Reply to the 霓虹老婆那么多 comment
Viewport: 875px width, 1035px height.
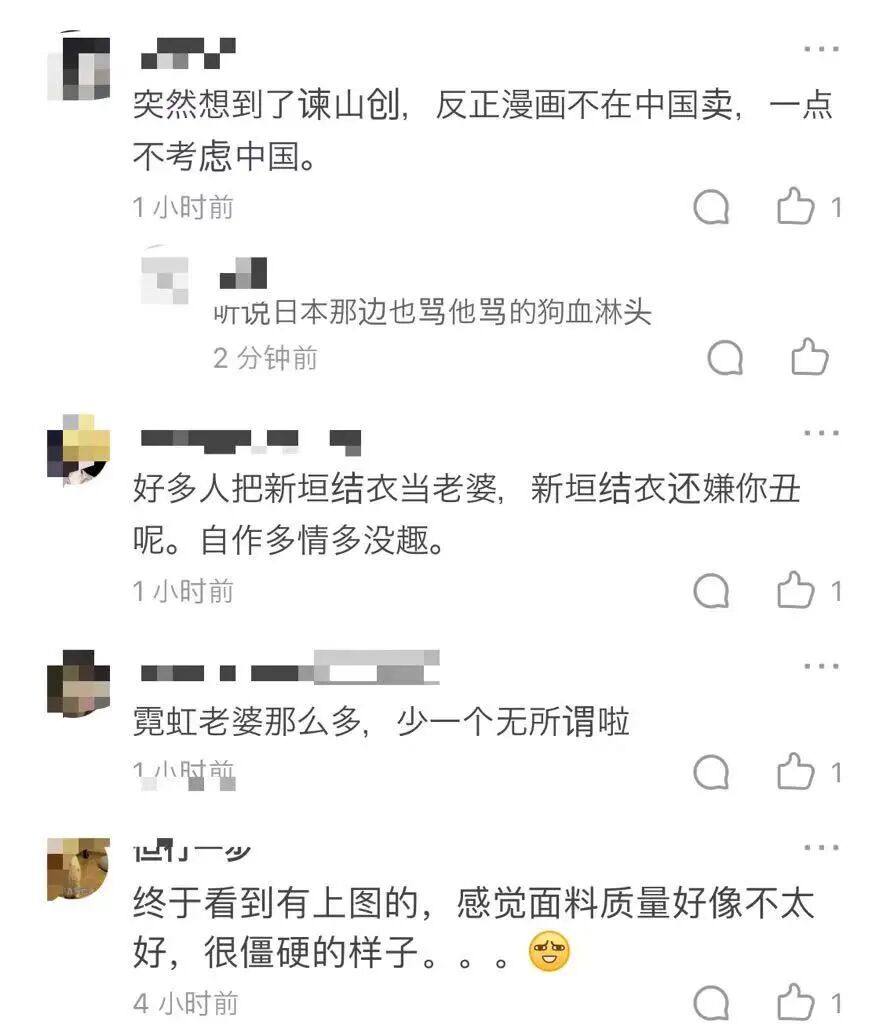coord(711,772)
